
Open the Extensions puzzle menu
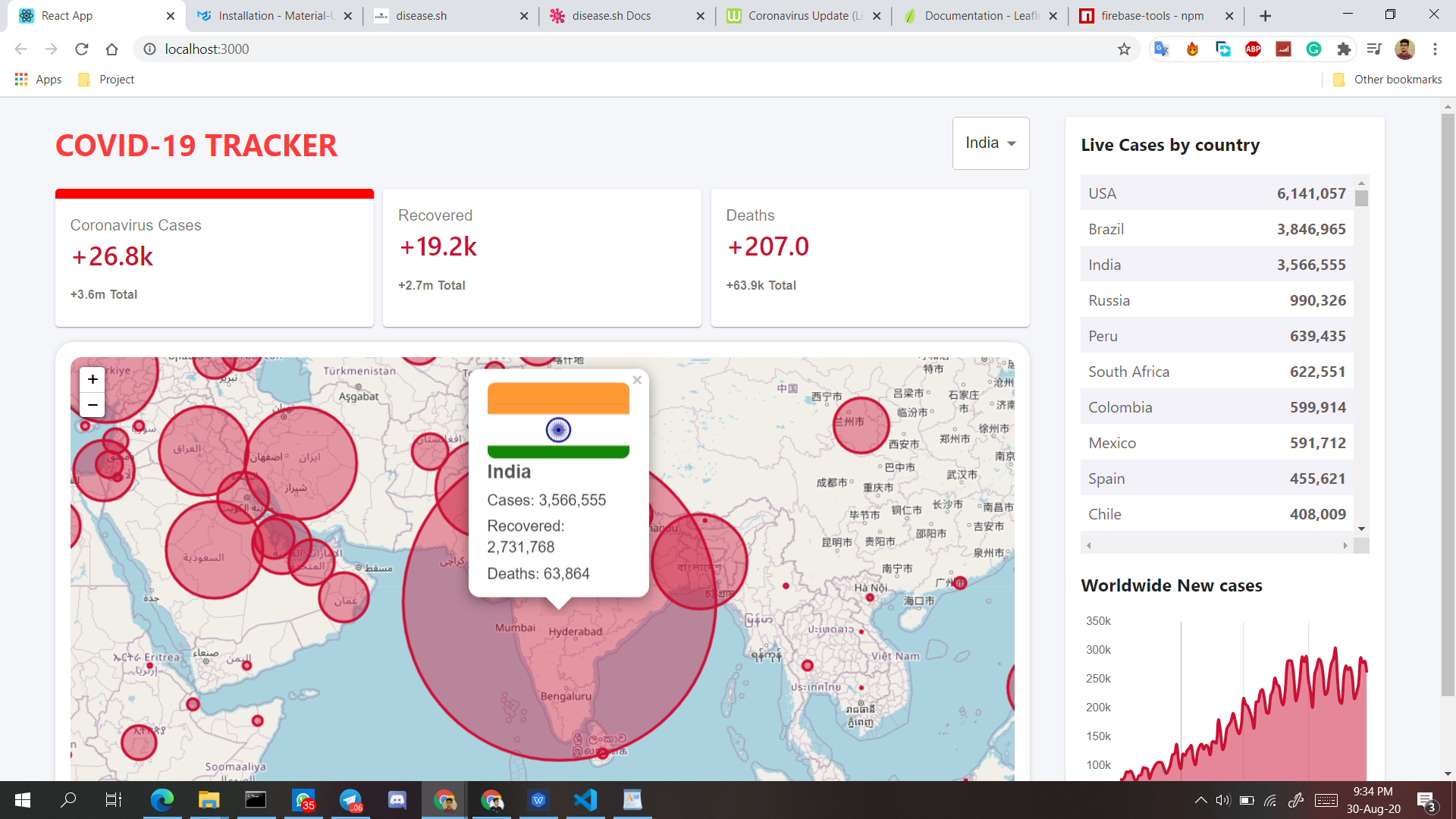[x=1344, y=49]
